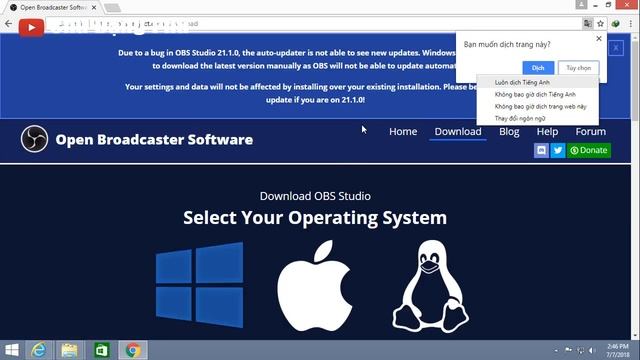The height and width of the screenshot is (360, 640).
Task: Dismiss the blue update notice banner
Action: [616, 48]
